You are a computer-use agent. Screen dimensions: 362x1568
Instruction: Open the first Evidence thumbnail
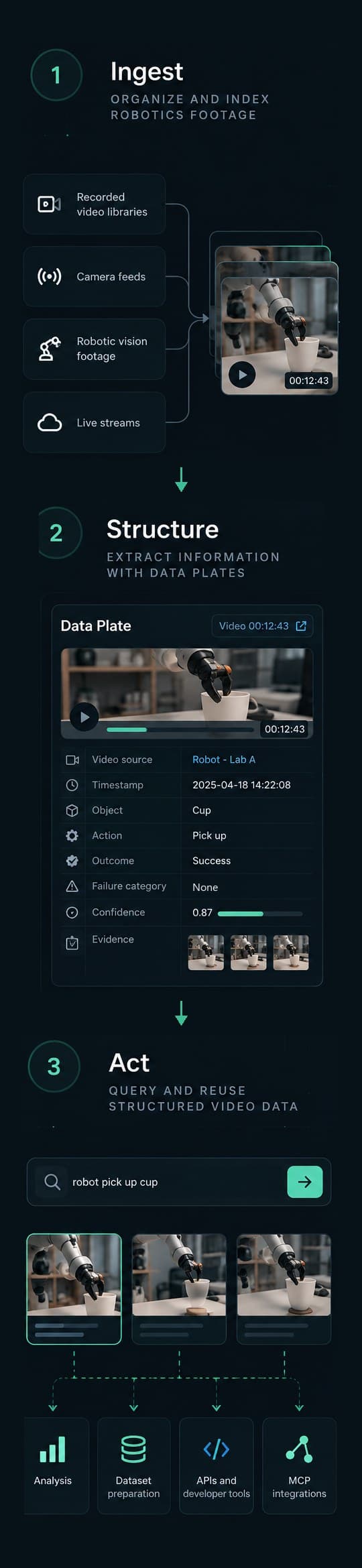[206, 953]
